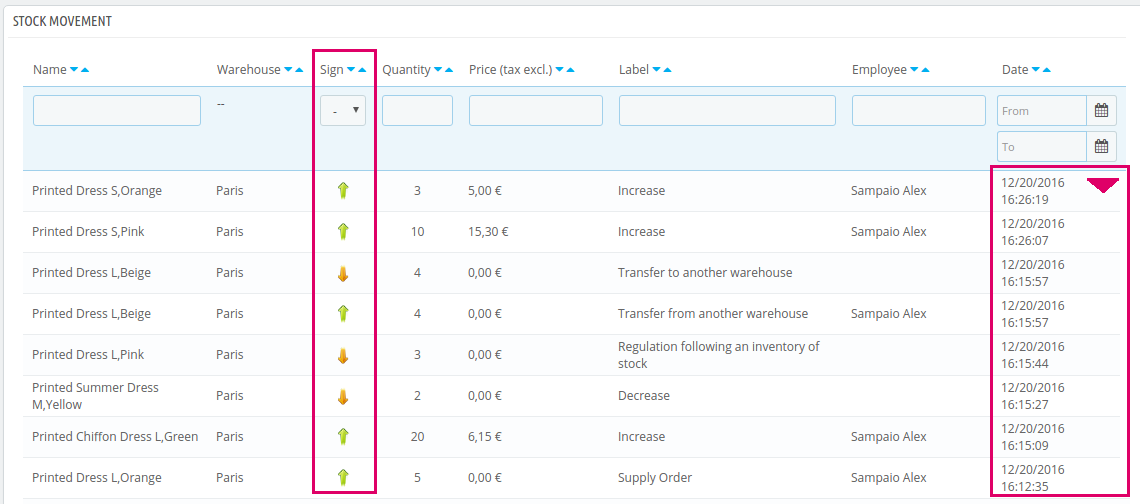Focus the Employee filter field
1140x504 pixels.
point(917,111)
